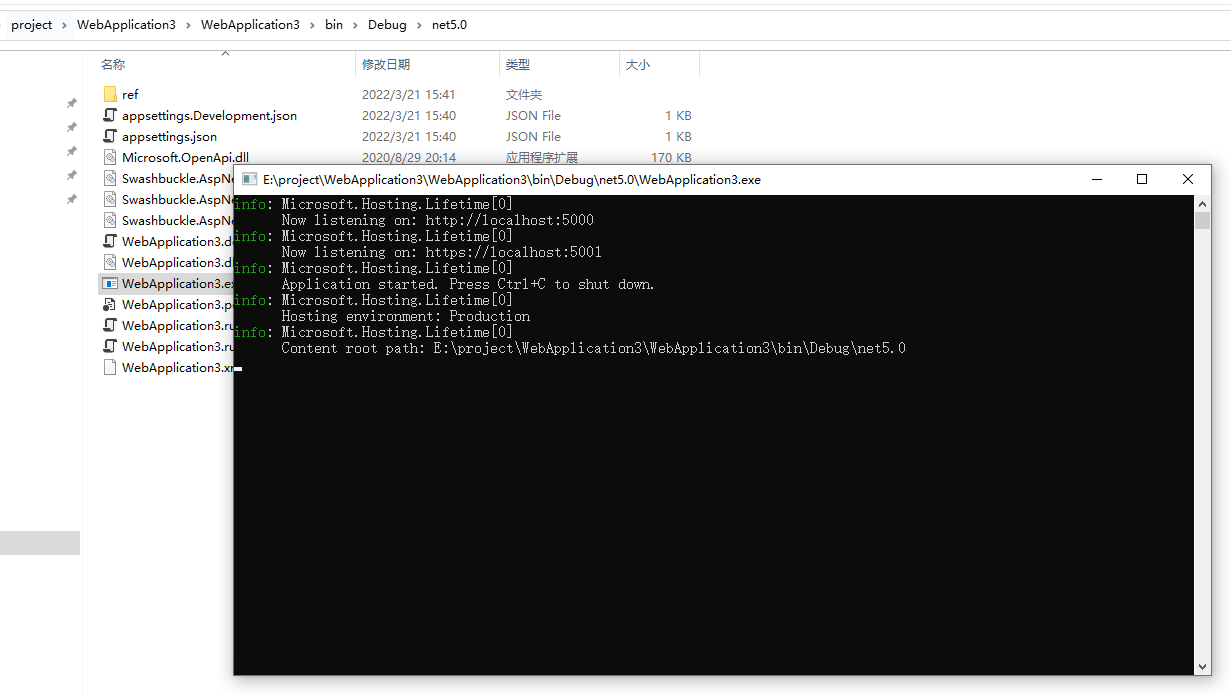
Task: Click the console scrollbar down arrow
Action: tap(1202, 666)
